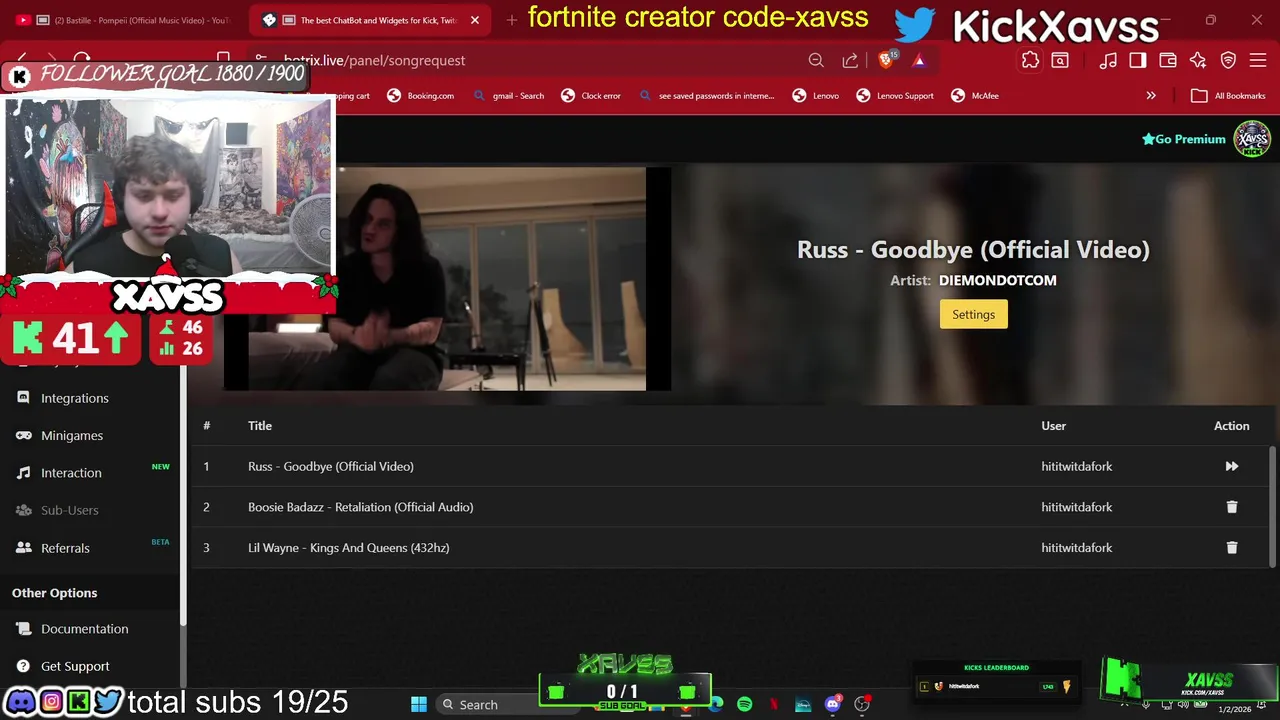The height and width of the screenshot is (720, 1280).
Task: Open Spotify from the taskbar
Action: [x=744, y=704]
